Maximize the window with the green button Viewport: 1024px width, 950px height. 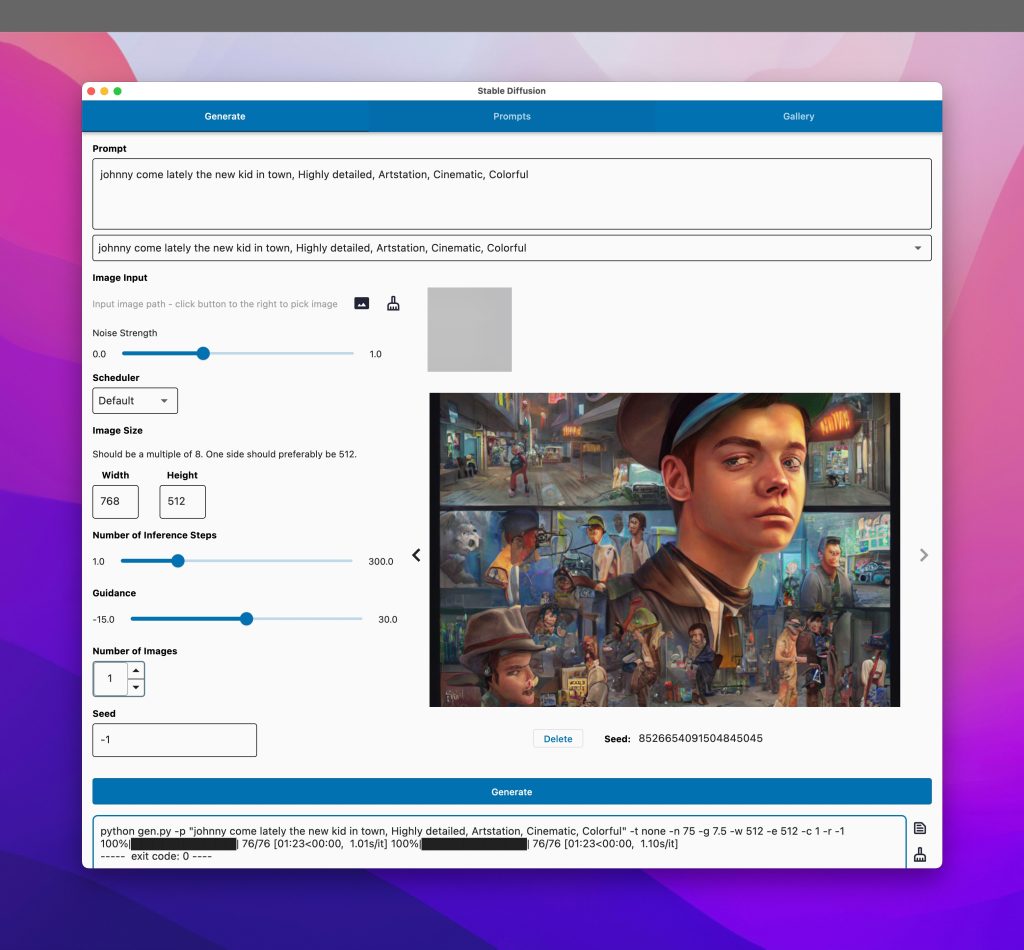point(118,91)
